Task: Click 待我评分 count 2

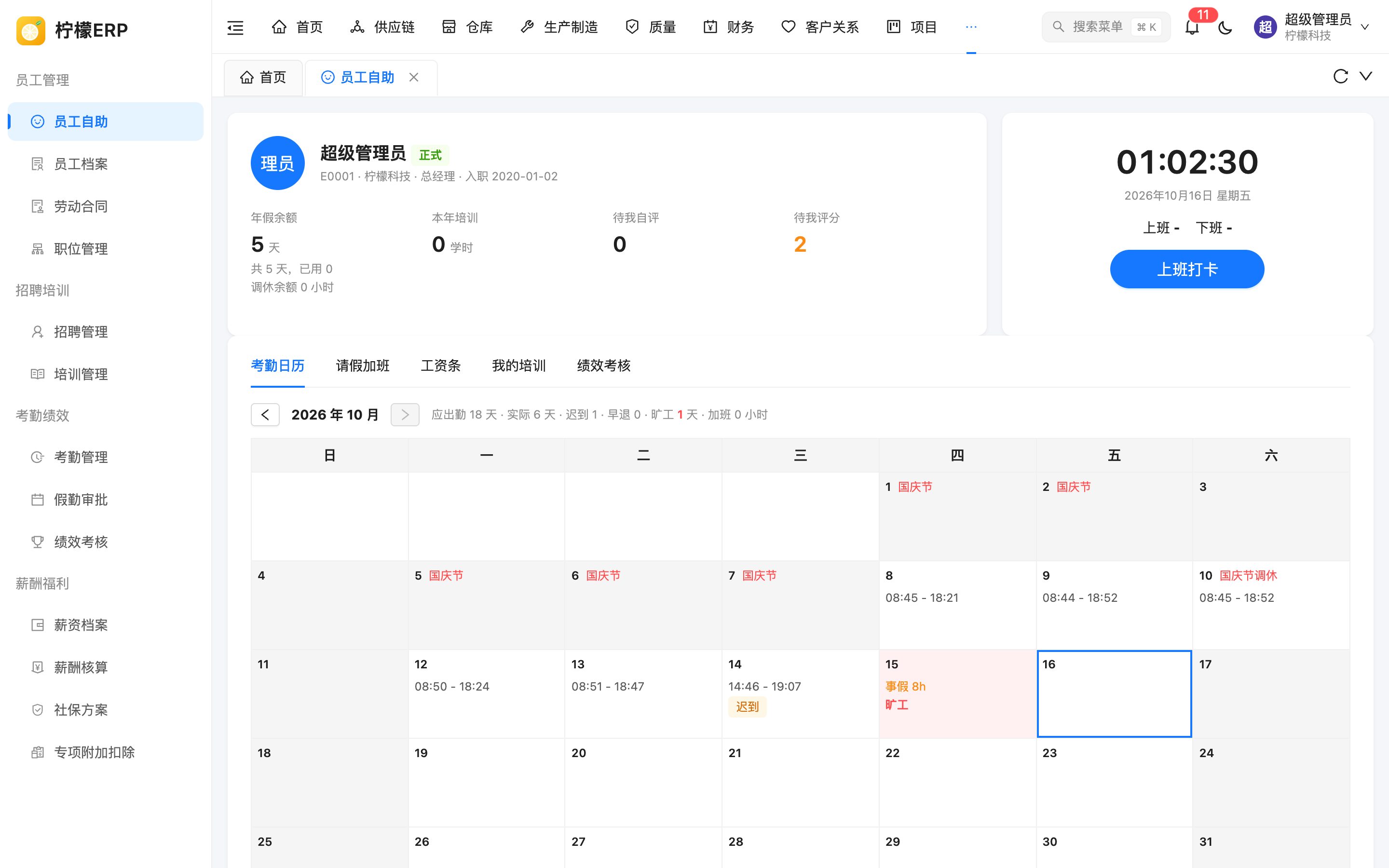Action: coord(800,244)
